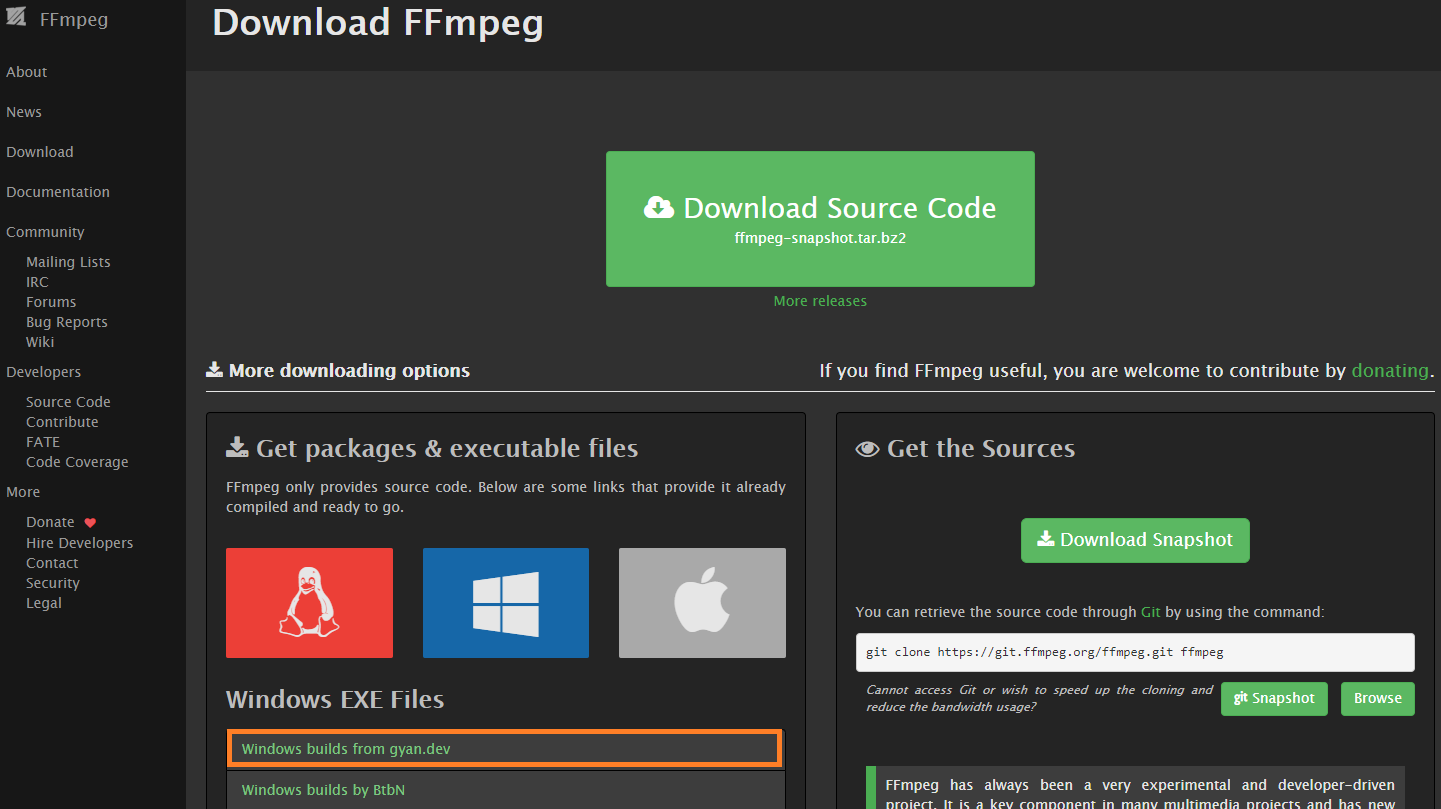
Task: Open Security link in sidebar
Action: (x=53, y=583)
